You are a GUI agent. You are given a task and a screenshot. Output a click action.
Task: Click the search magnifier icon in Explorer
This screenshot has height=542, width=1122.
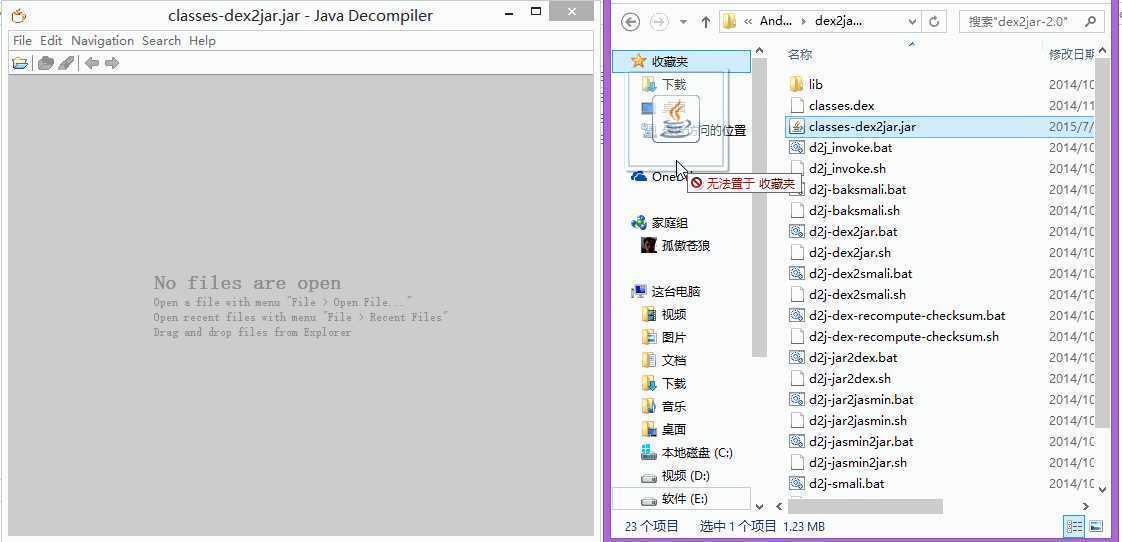click(1090, 21)
